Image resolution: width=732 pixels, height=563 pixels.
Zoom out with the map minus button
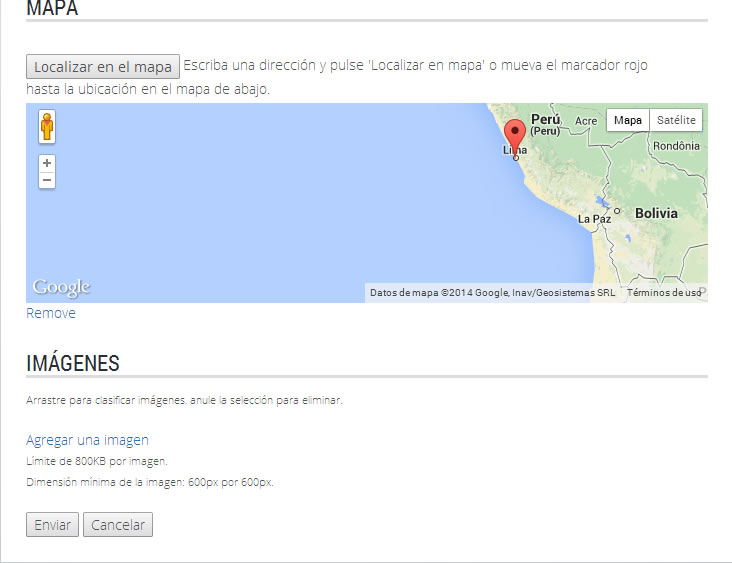(x=47, y=180)
